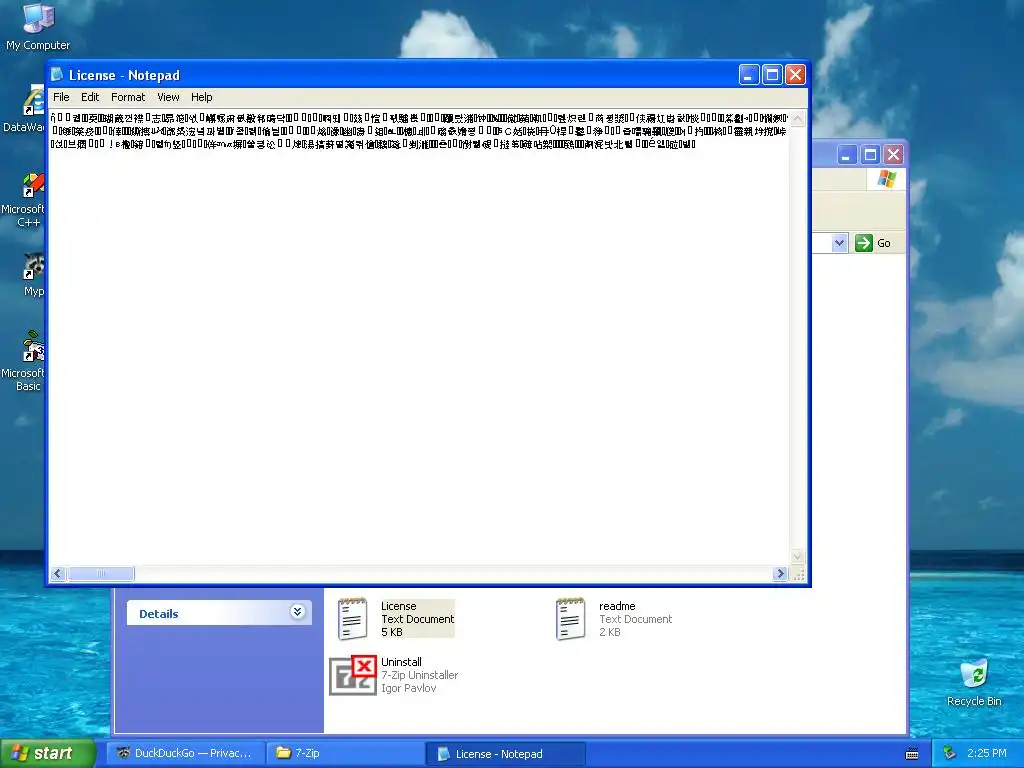Click the Go button in explorer window
The image size is (1024, 768).
tap(873, 243)
